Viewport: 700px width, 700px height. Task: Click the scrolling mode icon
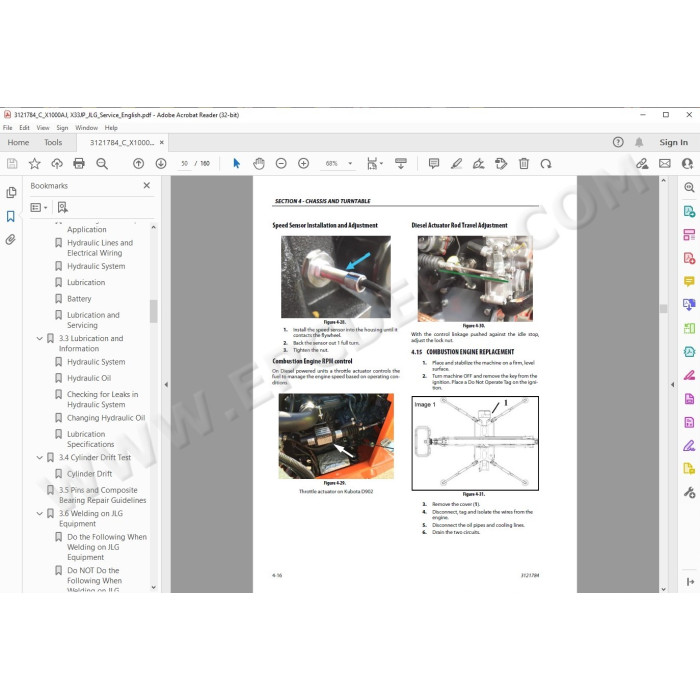pyautogui.click(x=401, y=164)
